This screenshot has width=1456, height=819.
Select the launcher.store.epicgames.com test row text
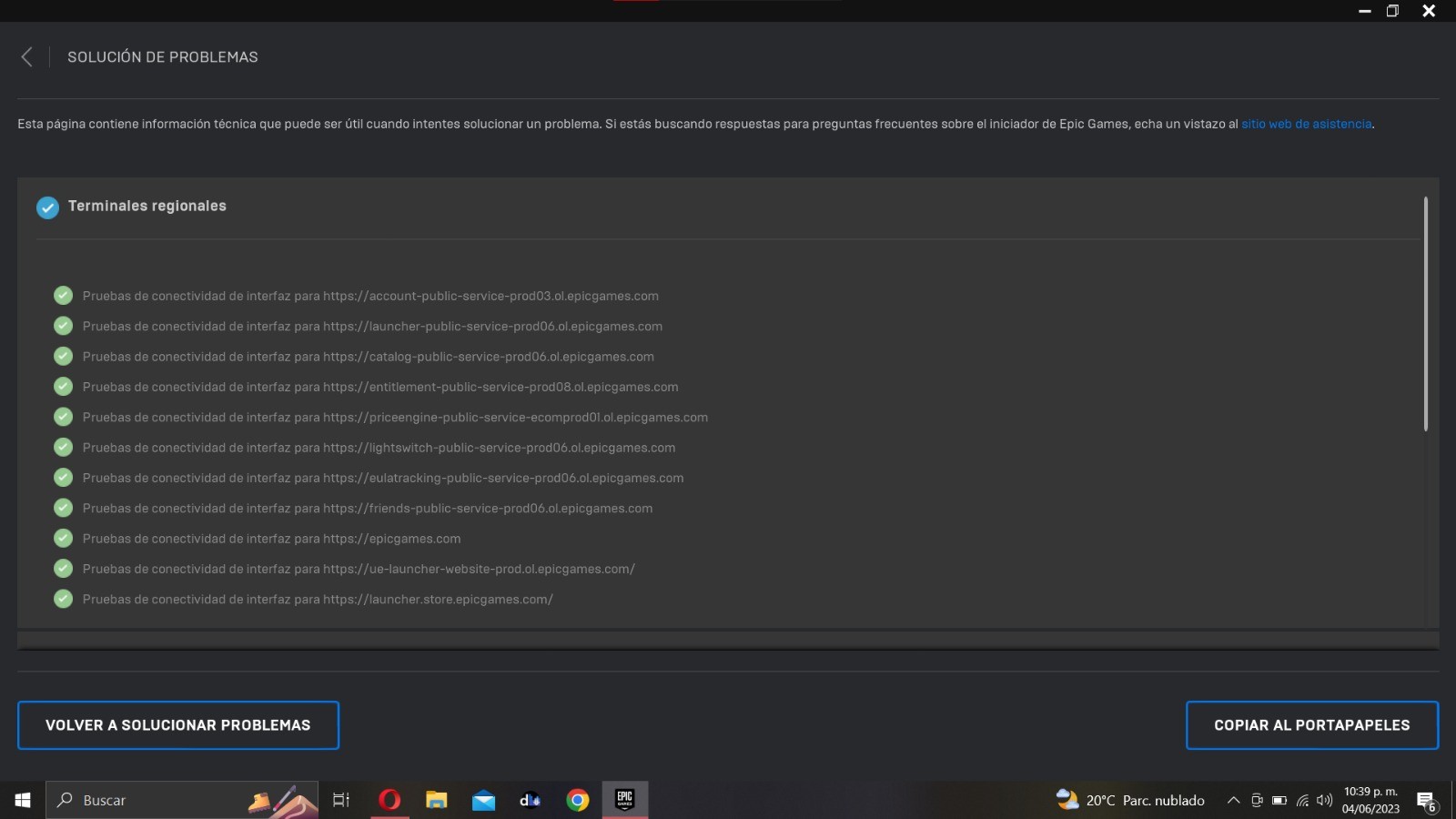318,599
